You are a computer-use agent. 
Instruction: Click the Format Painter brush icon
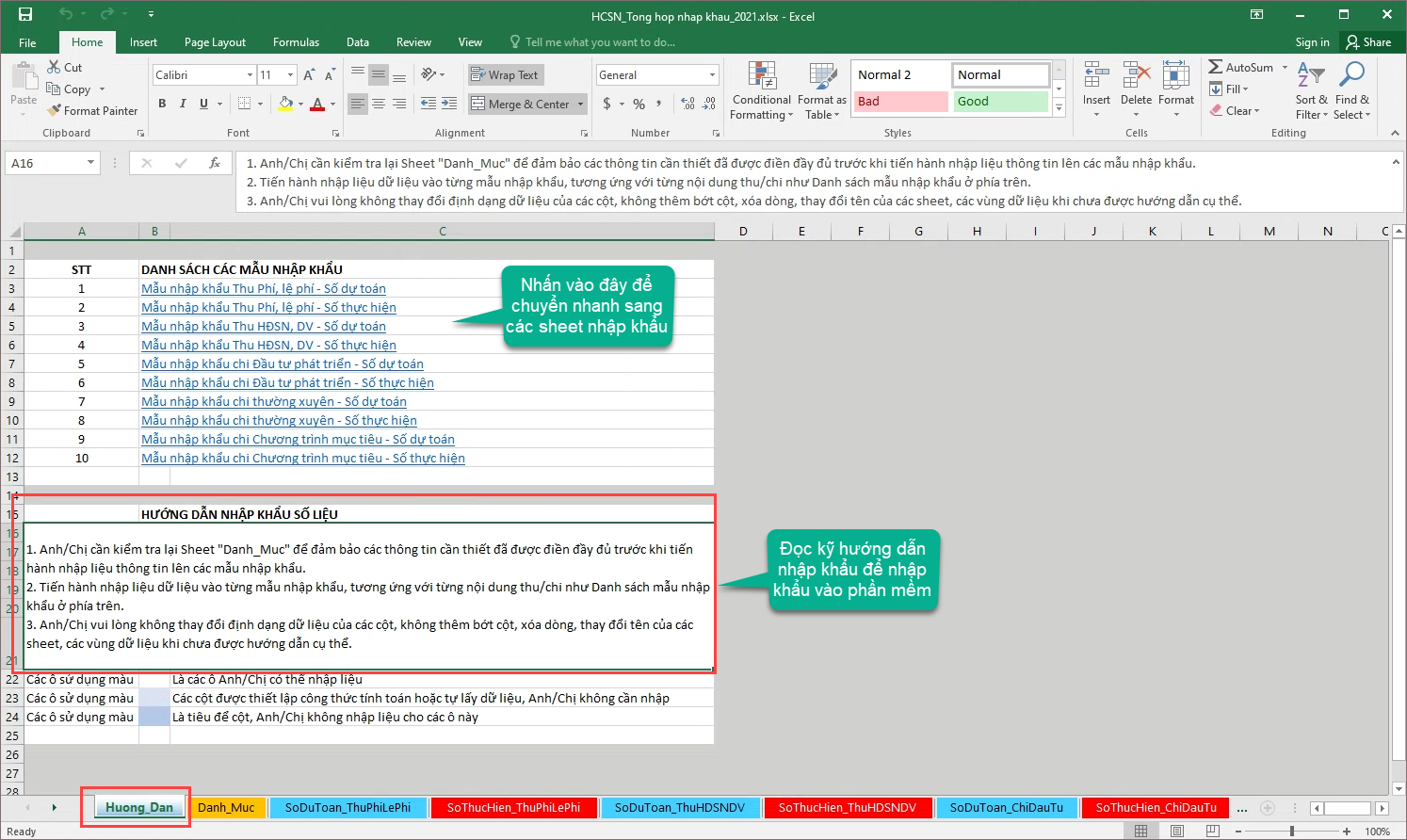point(54,110)
